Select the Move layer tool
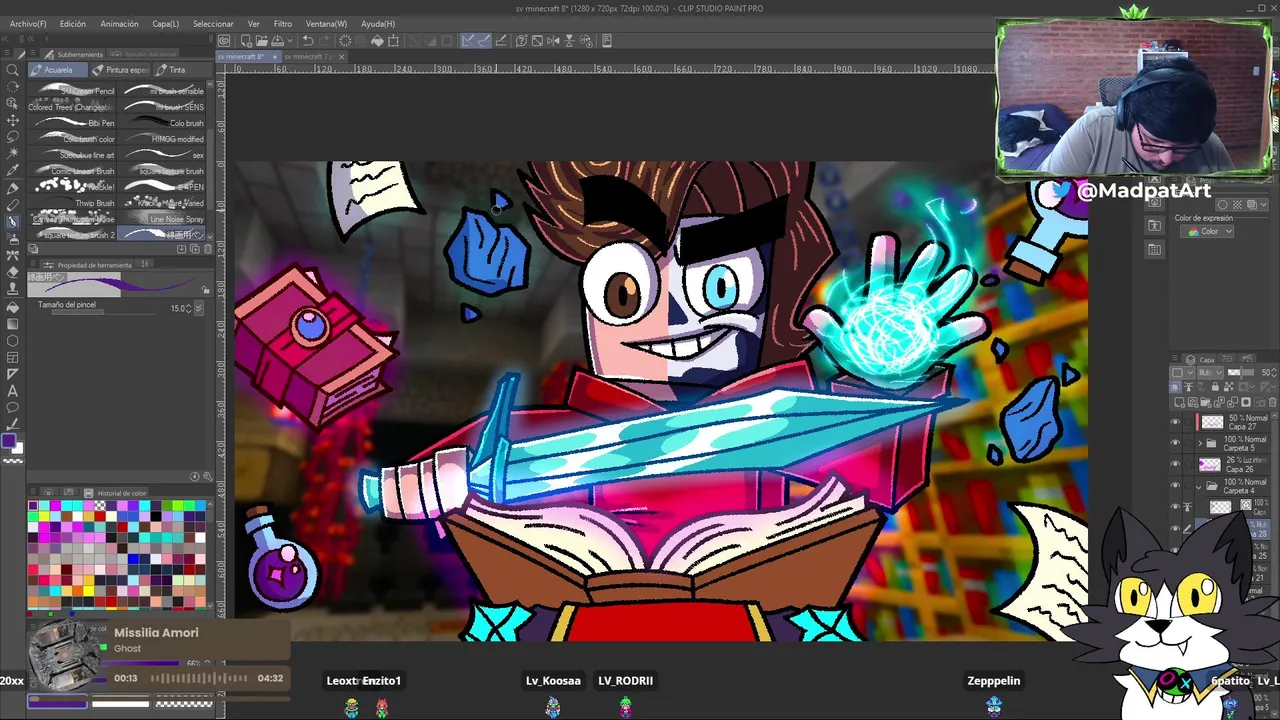This screenshot has width=1280, height=720. [13, 121]
